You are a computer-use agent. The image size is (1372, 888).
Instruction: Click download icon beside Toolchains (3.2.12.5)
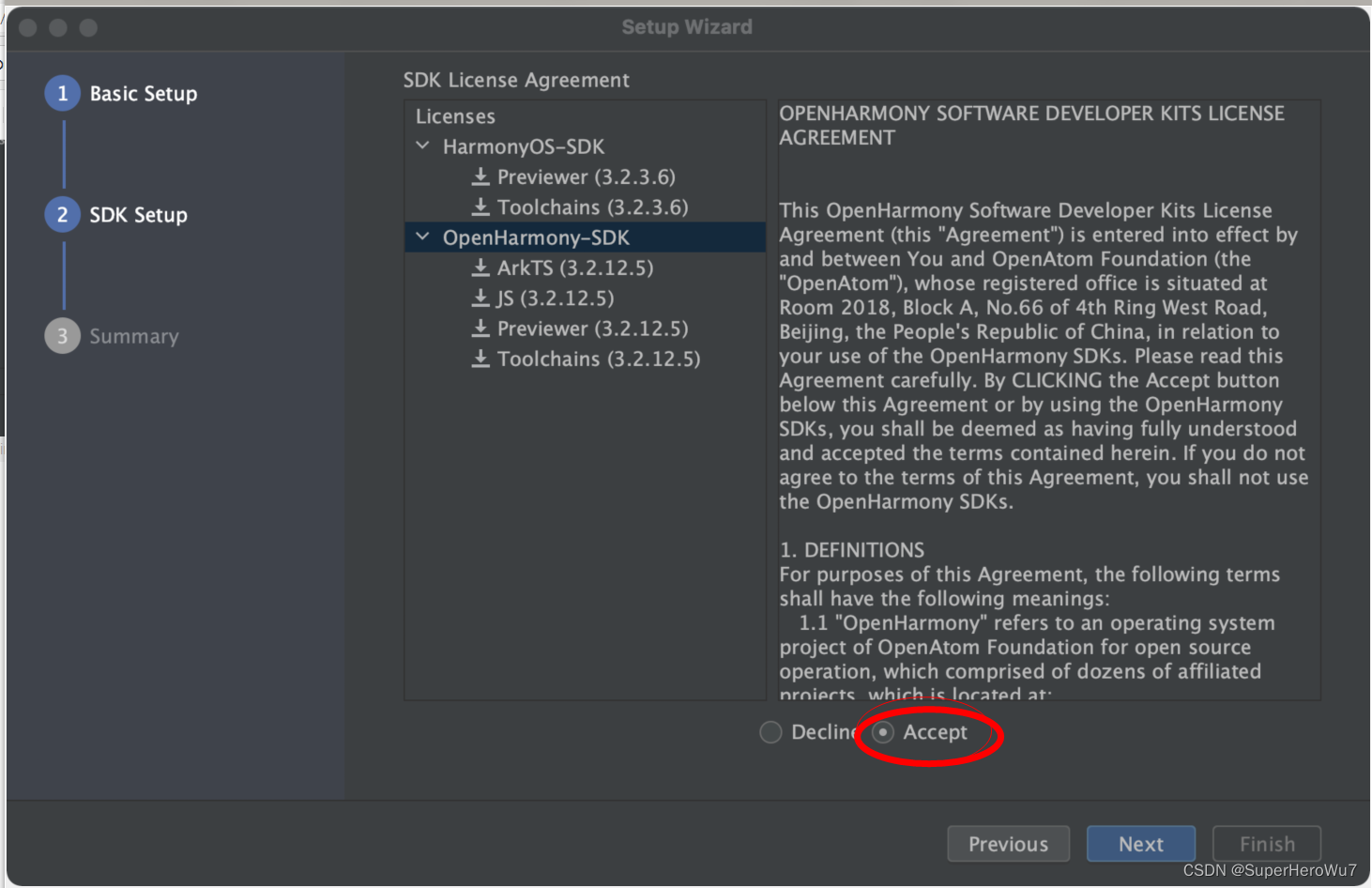point(480,359)
